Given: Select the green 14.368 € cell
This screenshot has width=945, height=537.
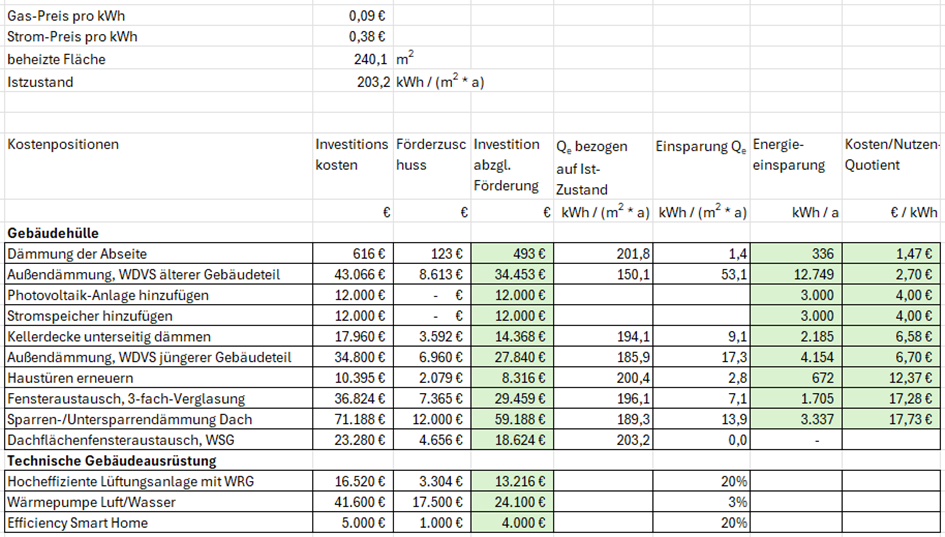Looking at the screenshot, I should (512, 337).
